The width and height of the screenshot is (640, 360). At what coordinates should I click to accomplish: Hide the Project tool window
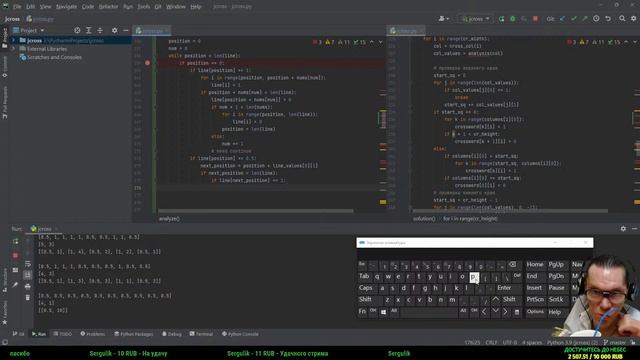tap(126, 31)
